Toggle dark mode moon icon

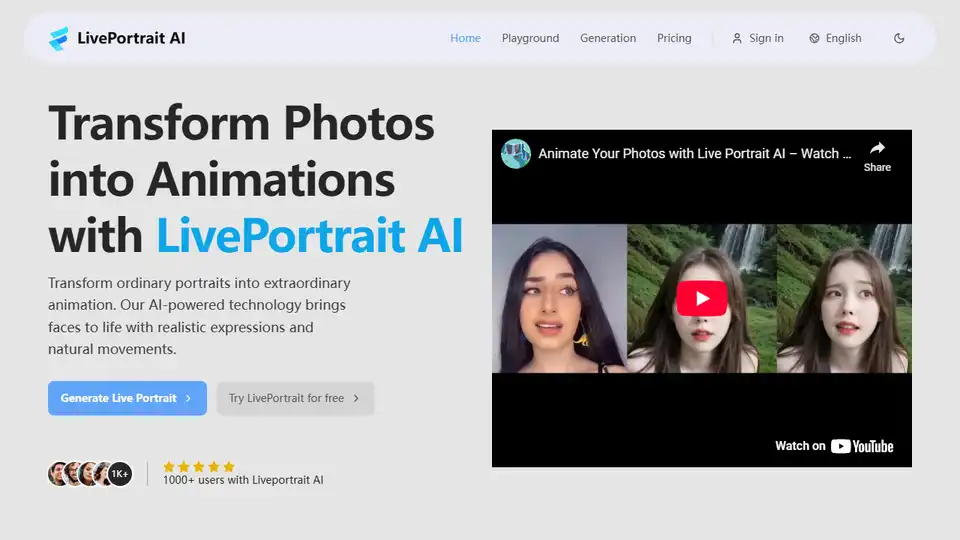point(899,39)
